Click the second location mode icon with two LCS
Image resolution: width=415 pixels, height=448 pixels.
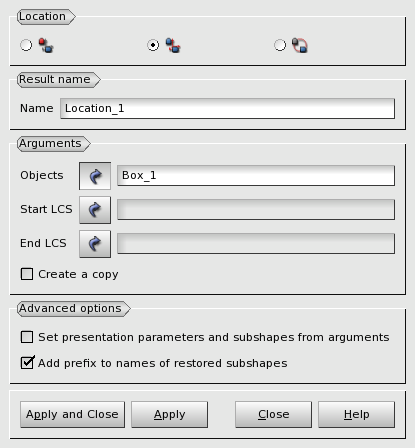[x=173, y=45]
